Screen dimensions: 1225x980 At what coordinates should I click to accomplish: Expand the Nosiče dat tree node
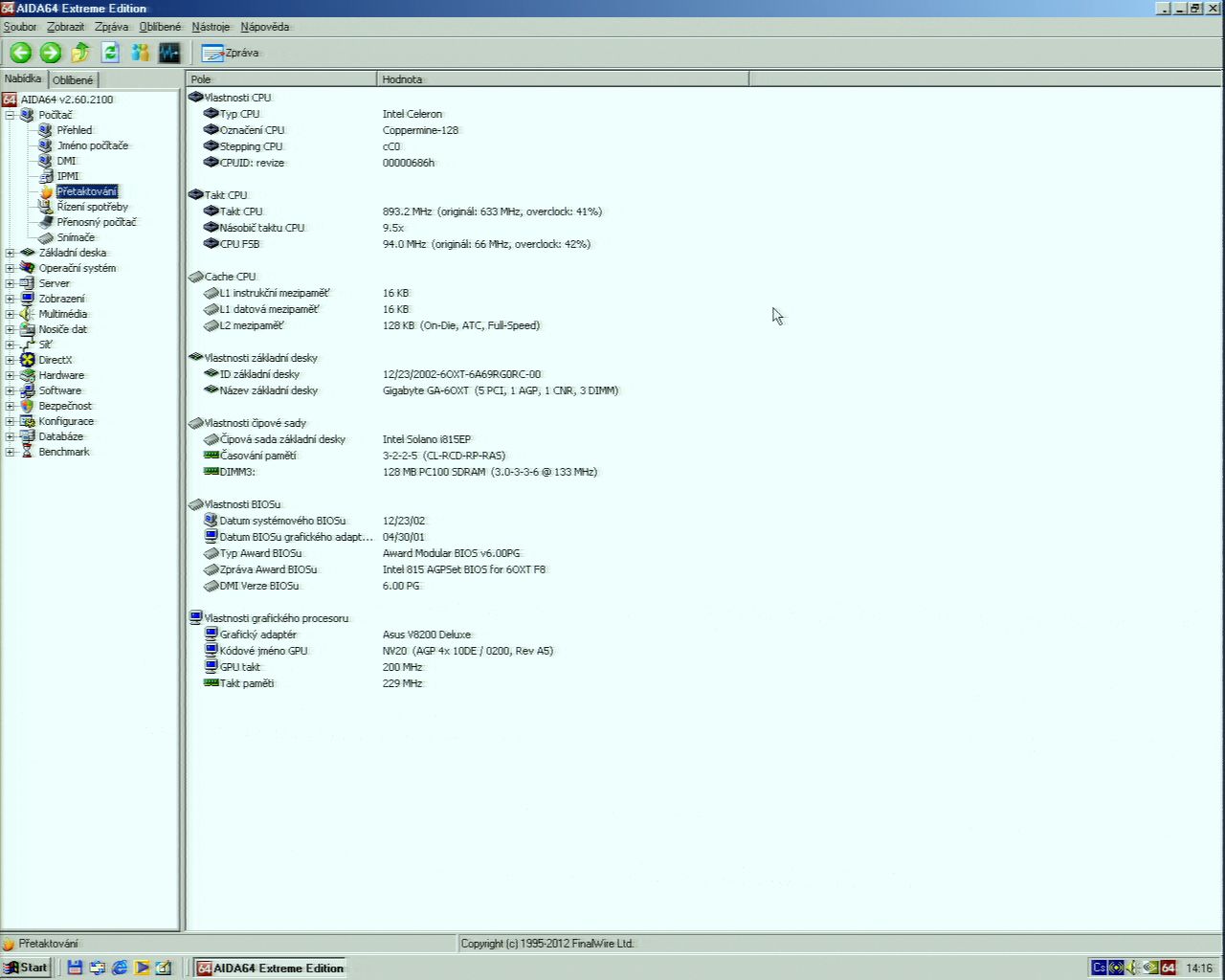click(x=11, y=329)
